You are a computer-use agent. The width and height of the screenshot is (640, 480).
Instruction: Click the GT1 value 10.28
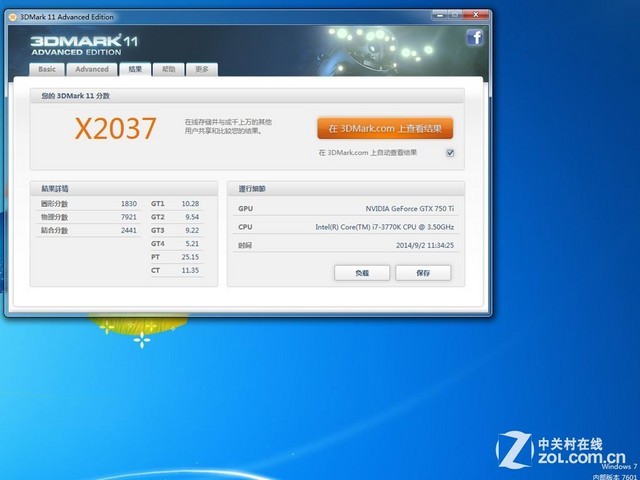coord(190,204)
